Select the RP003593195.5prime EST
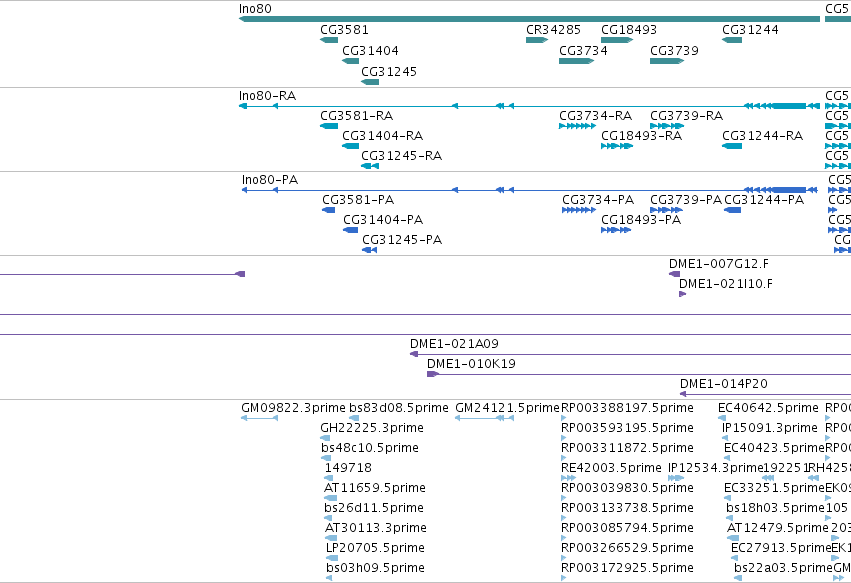 (564, 438)
